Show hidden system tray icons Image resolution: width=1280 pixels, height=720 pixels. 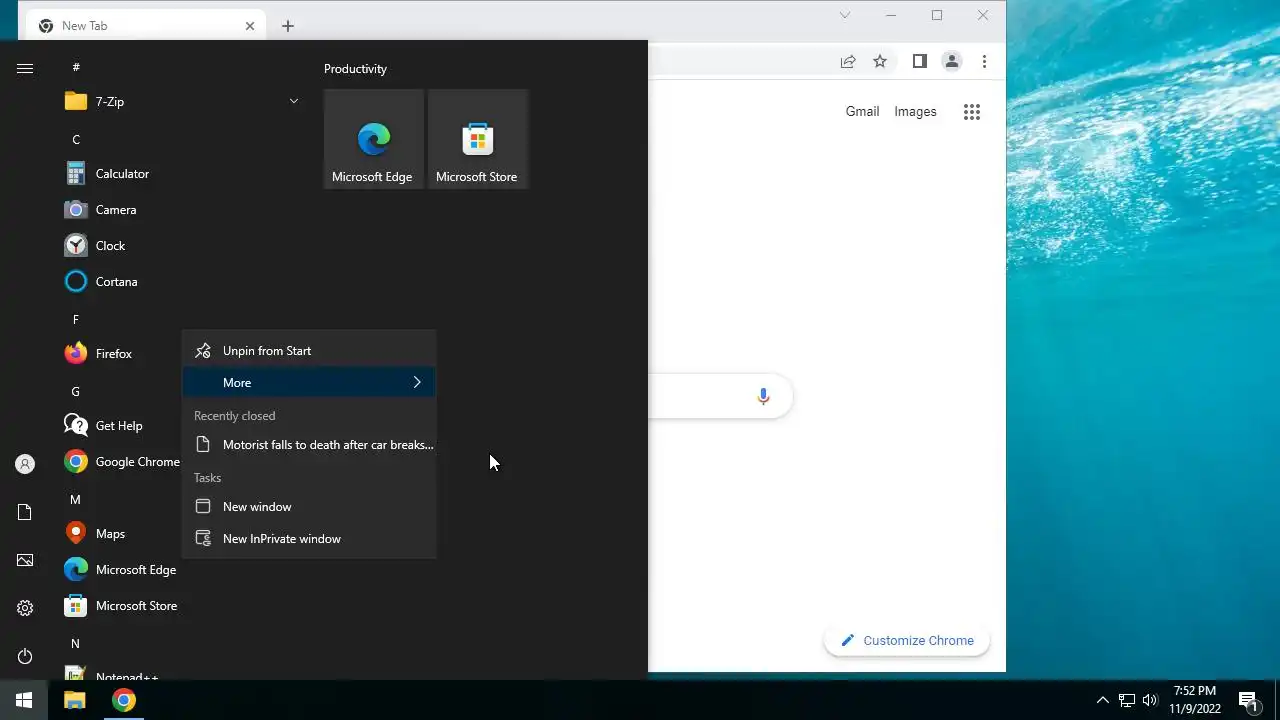tap(1103, 700)
